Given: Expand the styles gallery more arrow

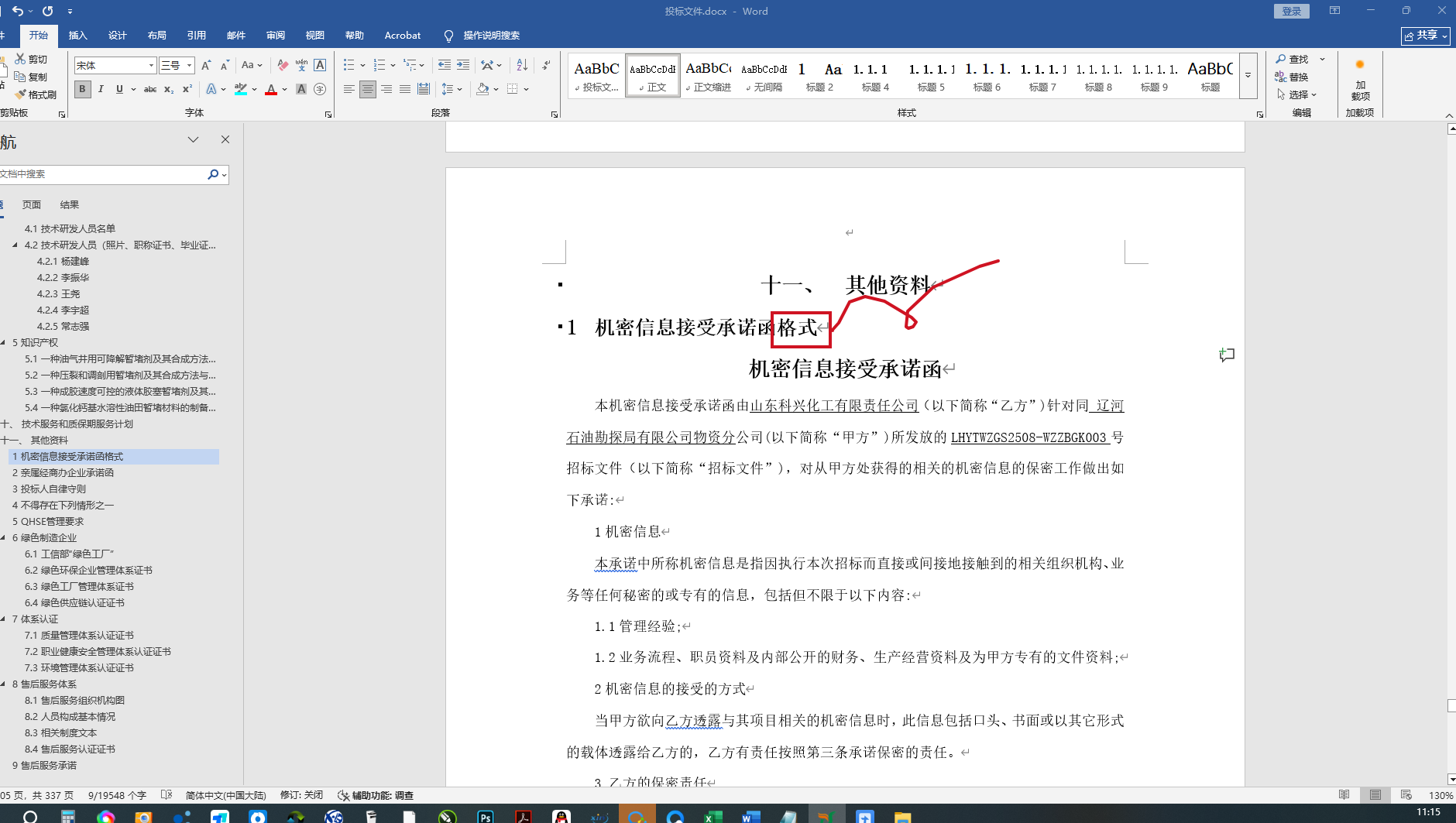Looking at the screenshot, I should (x=1248, y=76).
